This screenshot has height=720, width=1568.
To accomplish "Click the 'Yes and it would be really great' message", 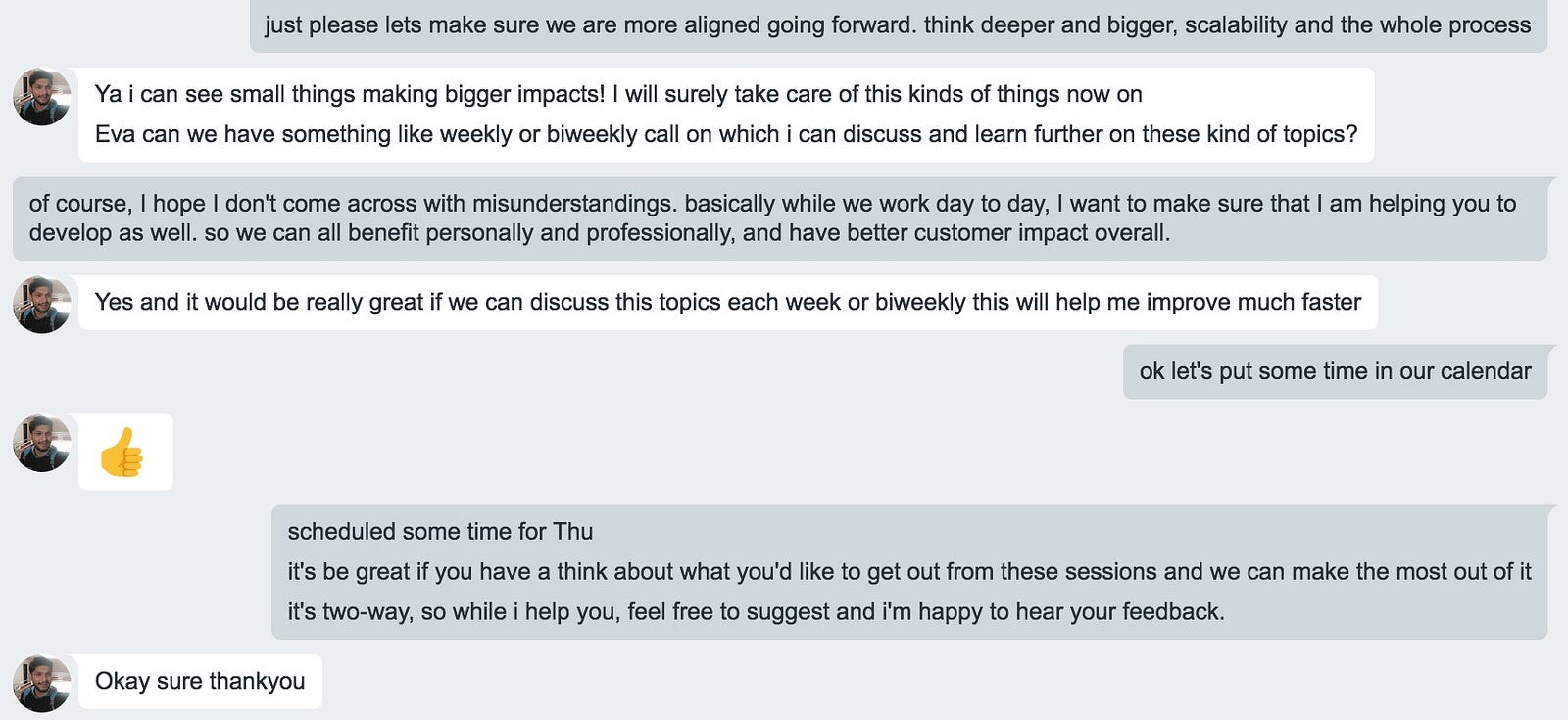I will coord(728,303).
